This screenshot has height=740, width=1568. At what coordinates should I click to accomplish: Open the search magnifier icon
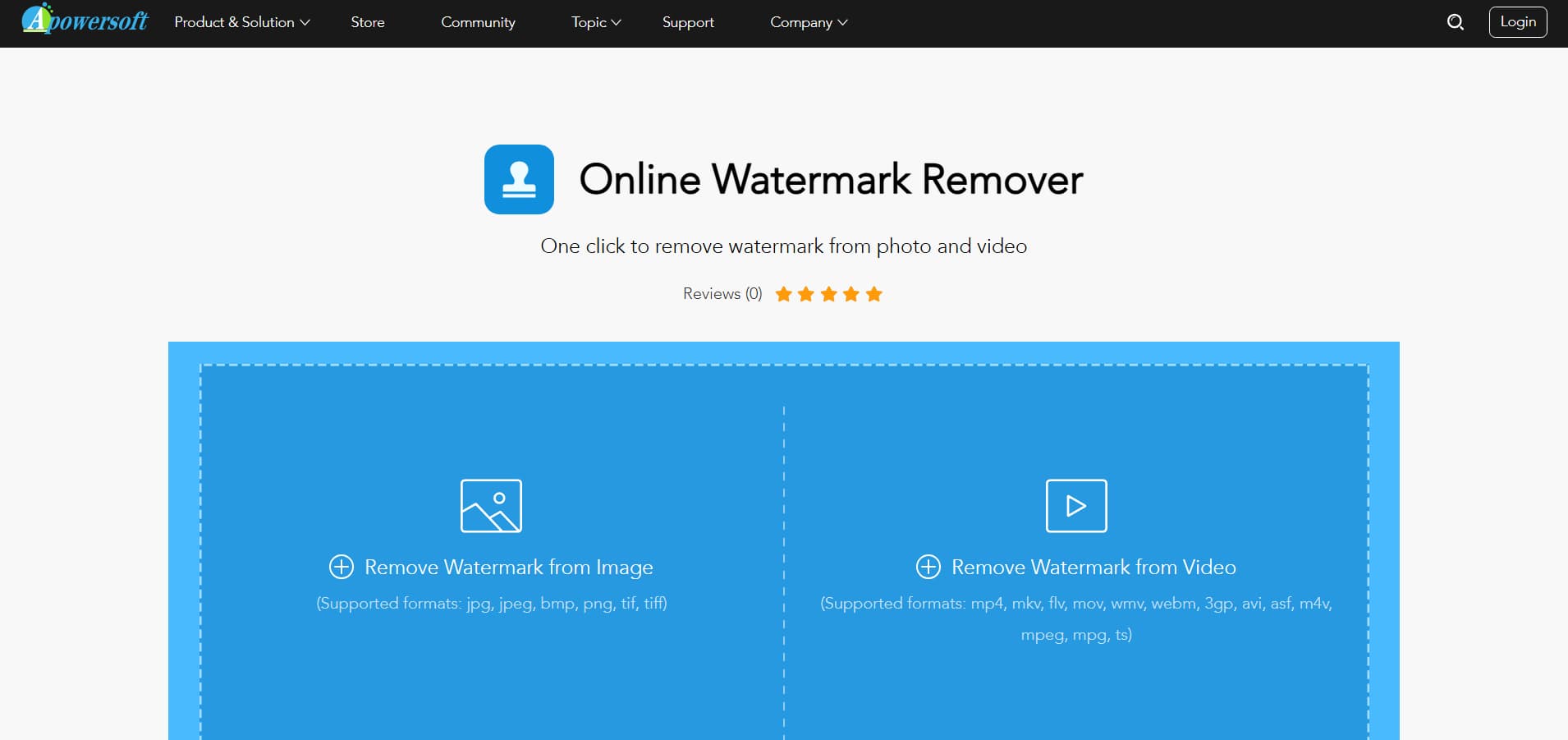coord(1456,22)
